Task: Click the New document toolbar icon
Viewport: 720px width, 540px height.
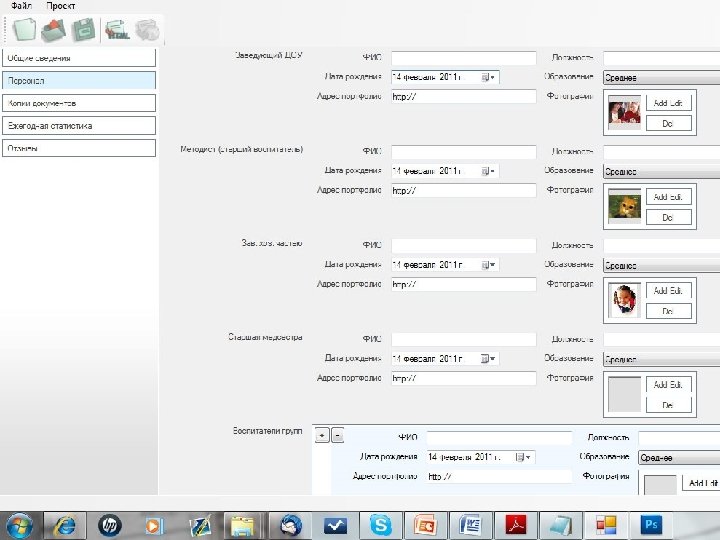Action: [x=24, y=30]
